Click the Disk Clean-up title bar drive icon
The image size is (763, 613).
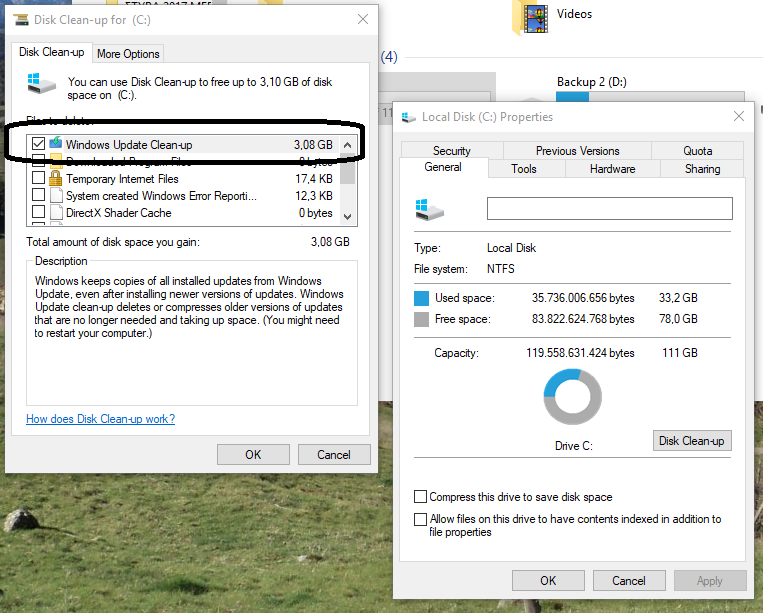tap(21, 20)
